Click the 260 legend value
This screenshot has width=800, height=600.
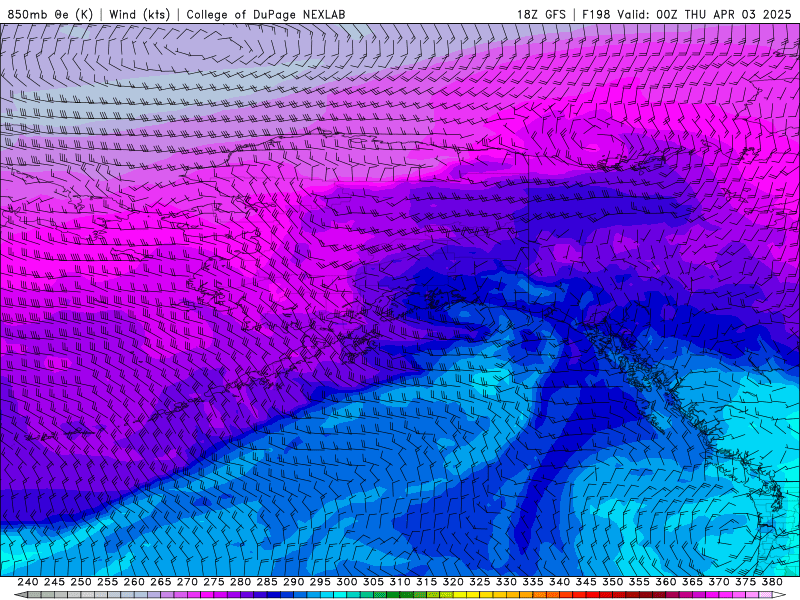point(134,582)
